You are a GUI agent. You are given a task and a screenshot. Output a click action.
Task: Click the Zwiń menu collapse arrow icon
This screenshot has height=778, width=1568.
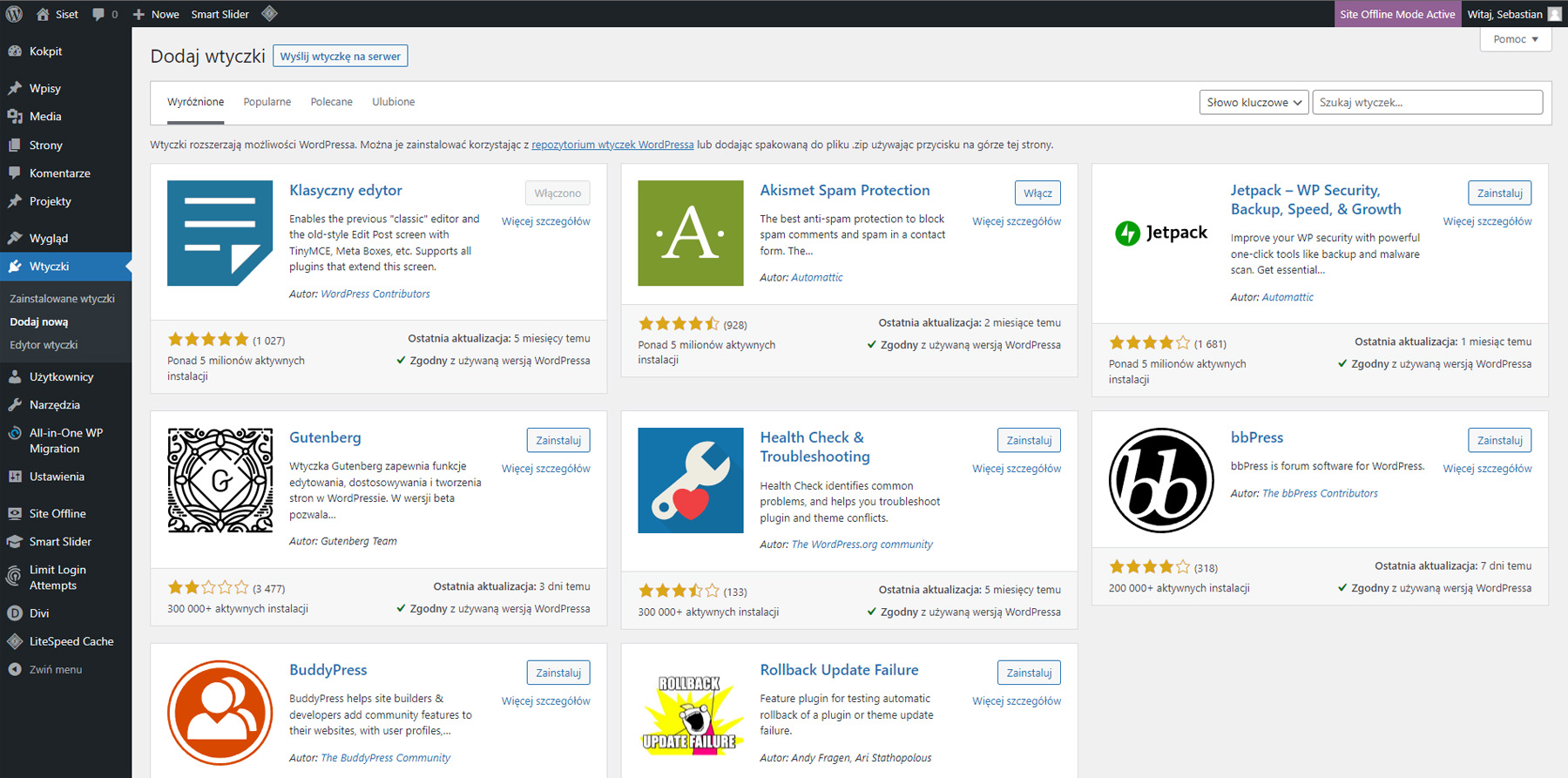tap(15, 669)
